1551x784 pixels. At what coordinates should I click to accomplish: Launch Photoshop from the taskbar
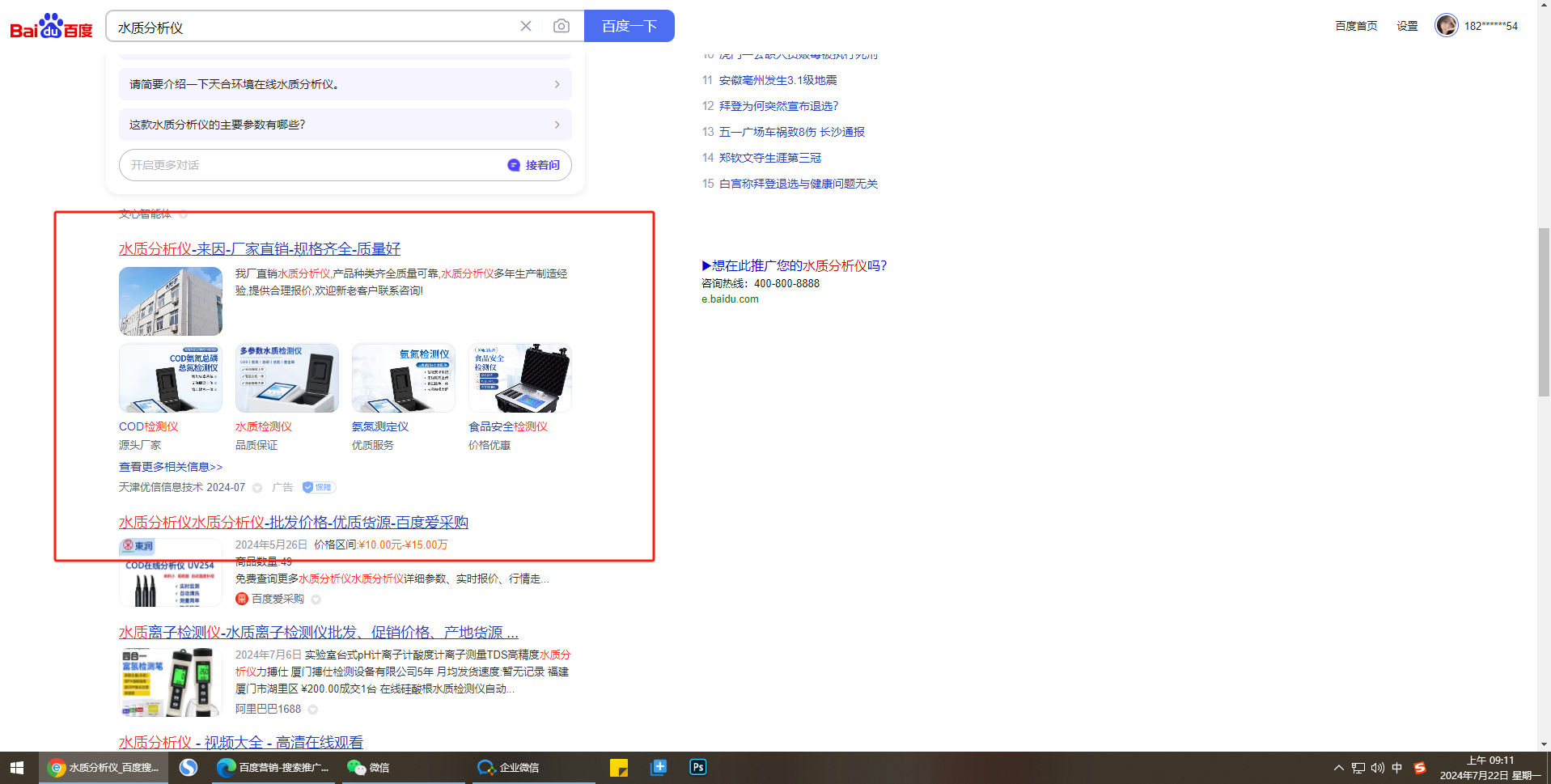pyautogui.click(x=698, y=768)
